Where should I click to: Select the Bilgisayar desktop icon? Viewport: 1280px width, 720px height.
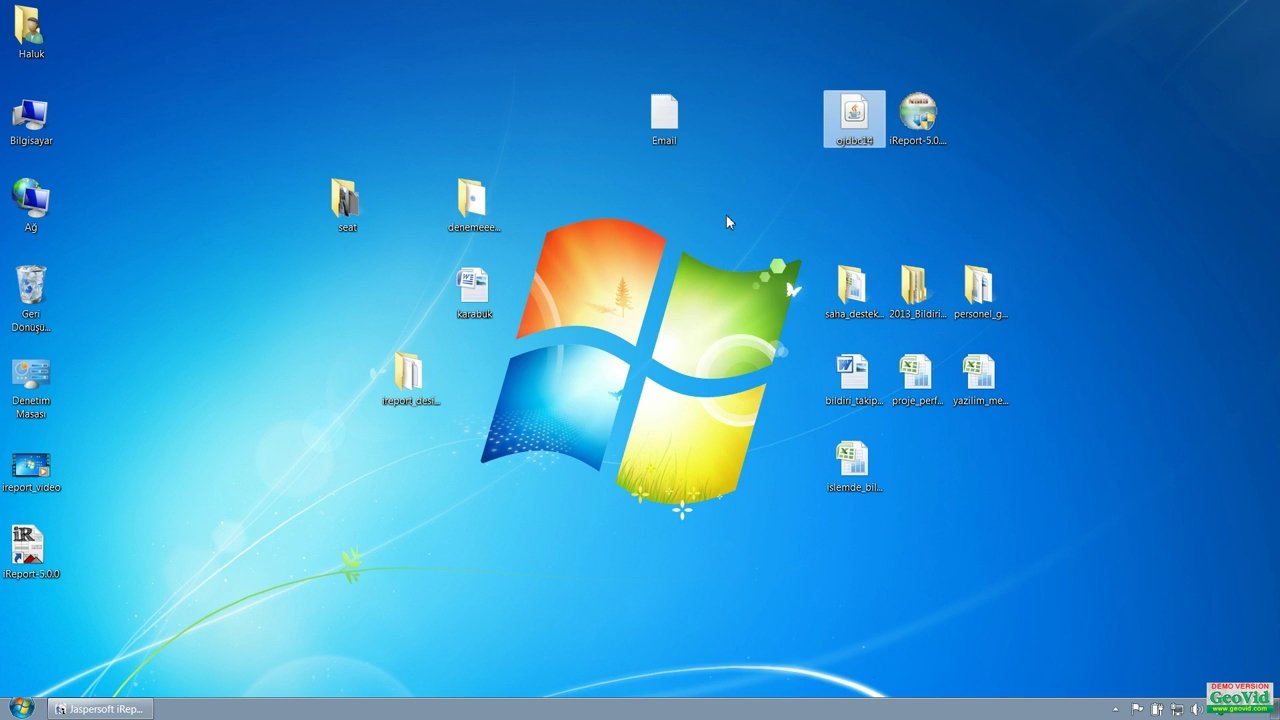(x=30, y=114)
